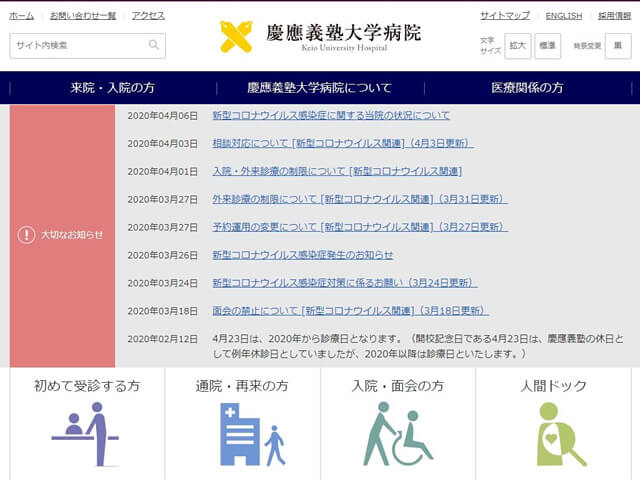Select the 通院・再来の方 heading

pos(242,386)
